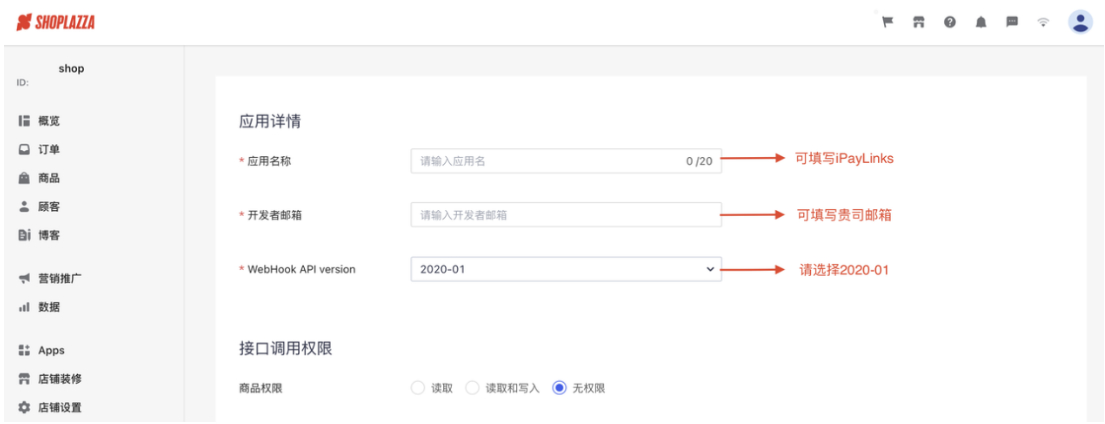
Task: Click the 商品 products bag icon
Action: click(x=24, y=178)
